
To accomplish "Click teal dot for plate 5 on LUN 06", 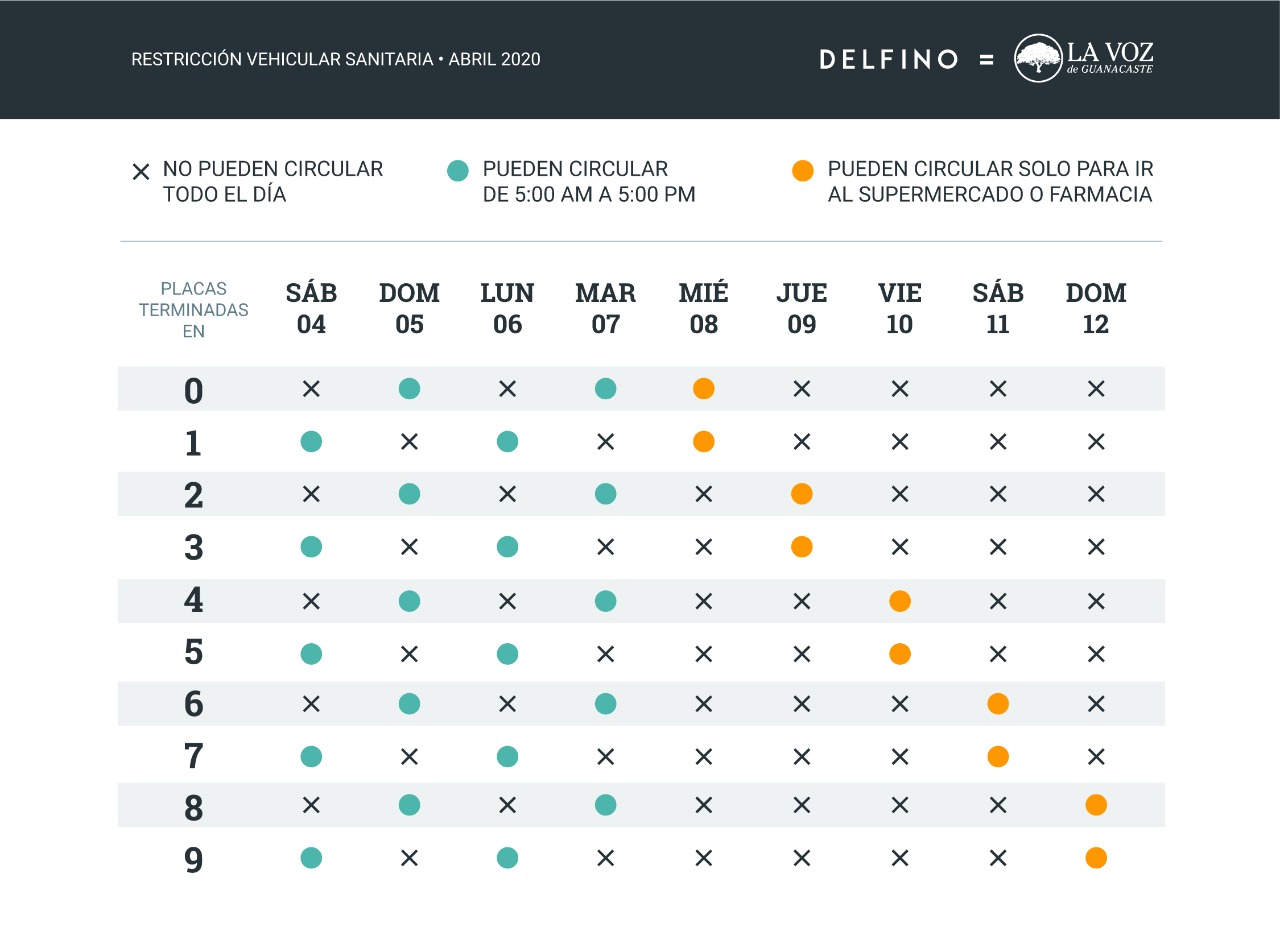I will 508,654.
